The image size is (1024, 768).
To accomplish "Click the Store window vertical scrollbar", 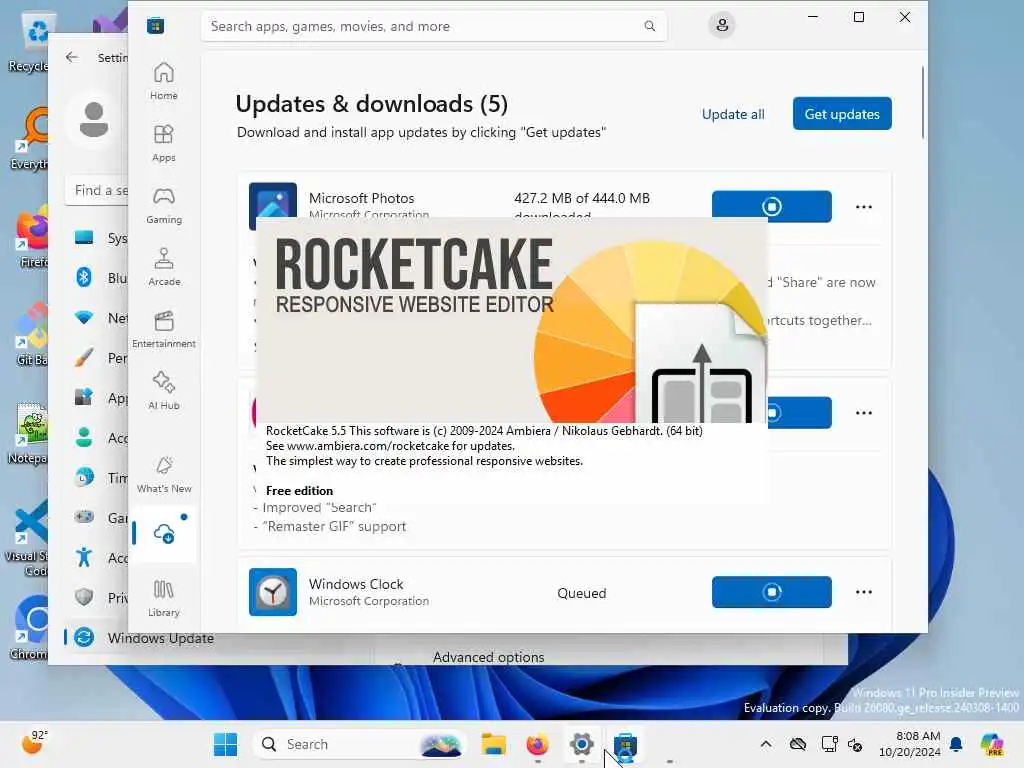I will [x=923, y=103].
